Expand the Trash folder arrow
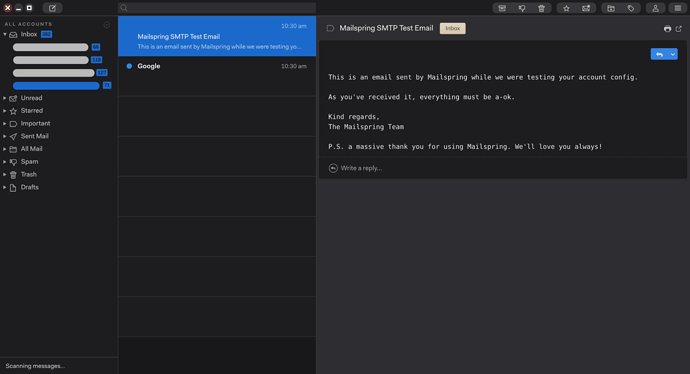Viewport: 690px width, 374px height. coord(5,175)
